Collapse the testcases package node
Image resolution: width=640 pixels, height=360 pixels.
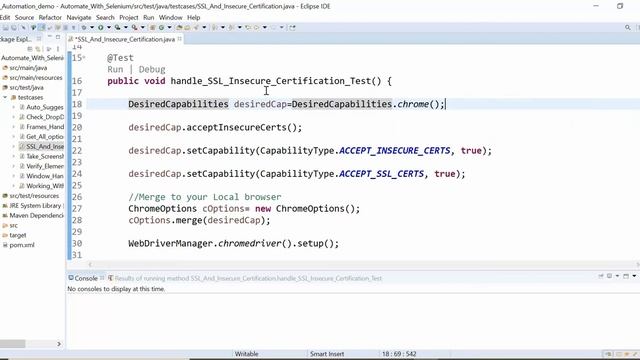[x=5, y=98]
